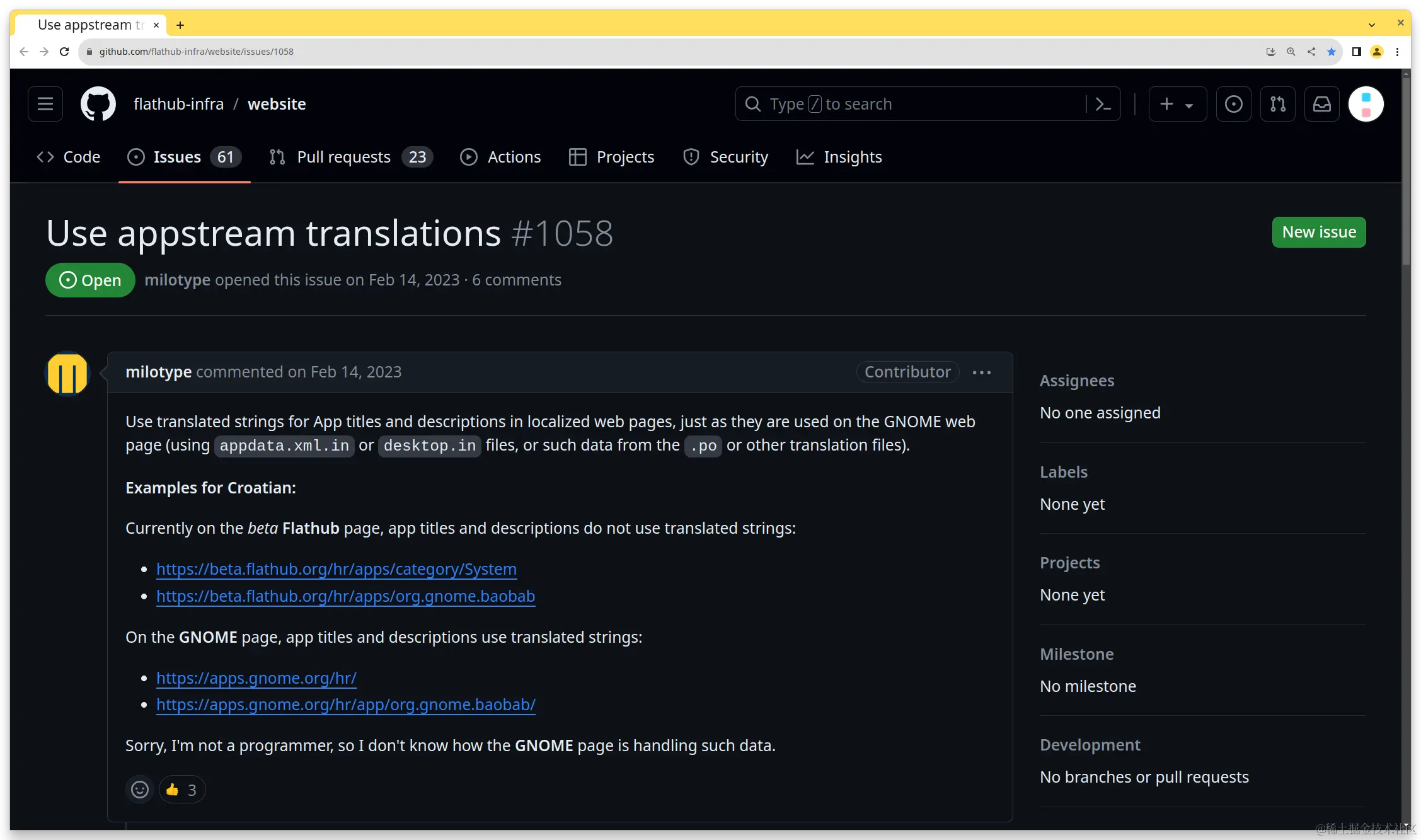Image resolution: width=1421 pixels, height=840 pixels.
Task: Click the GitHub Octocat logo
Action: click(x=98, y=104)
